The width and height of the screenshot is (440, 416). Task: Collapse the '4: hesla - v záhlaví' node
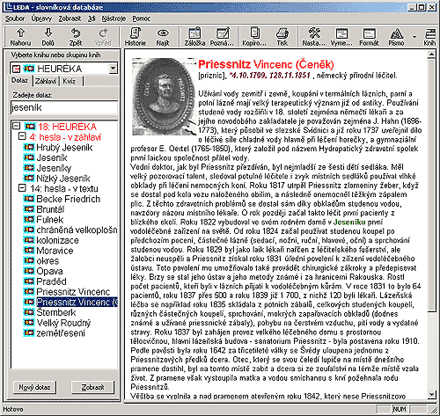click(x=22, y=136)
